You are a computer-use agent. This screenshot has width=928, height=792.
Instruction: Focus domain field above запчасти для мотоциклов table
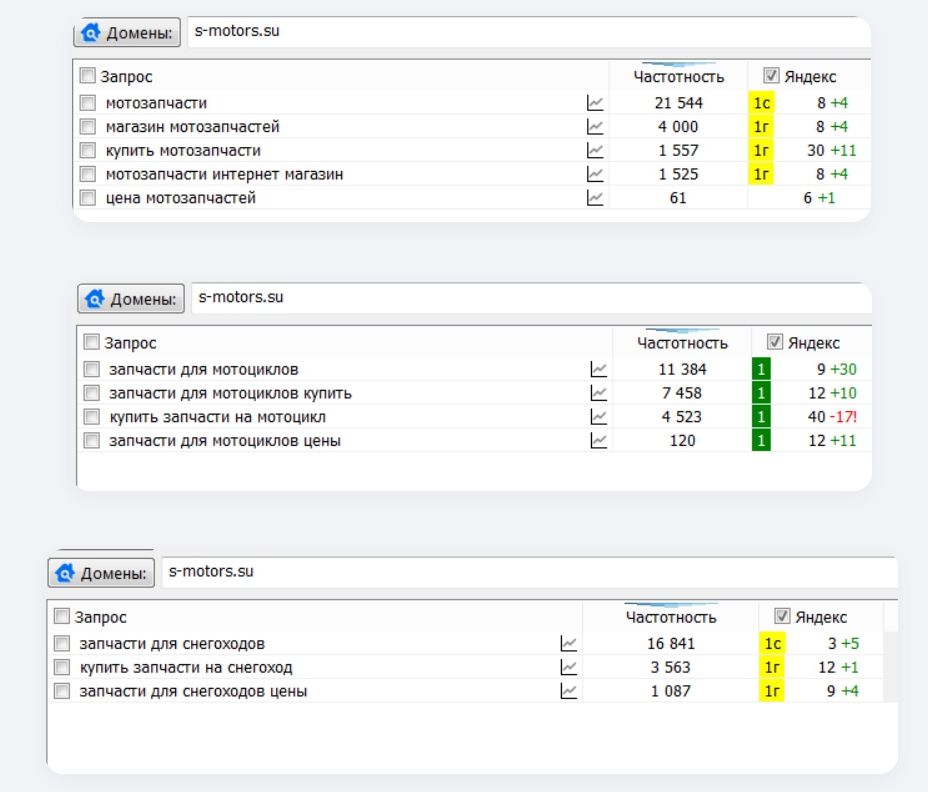531,298
